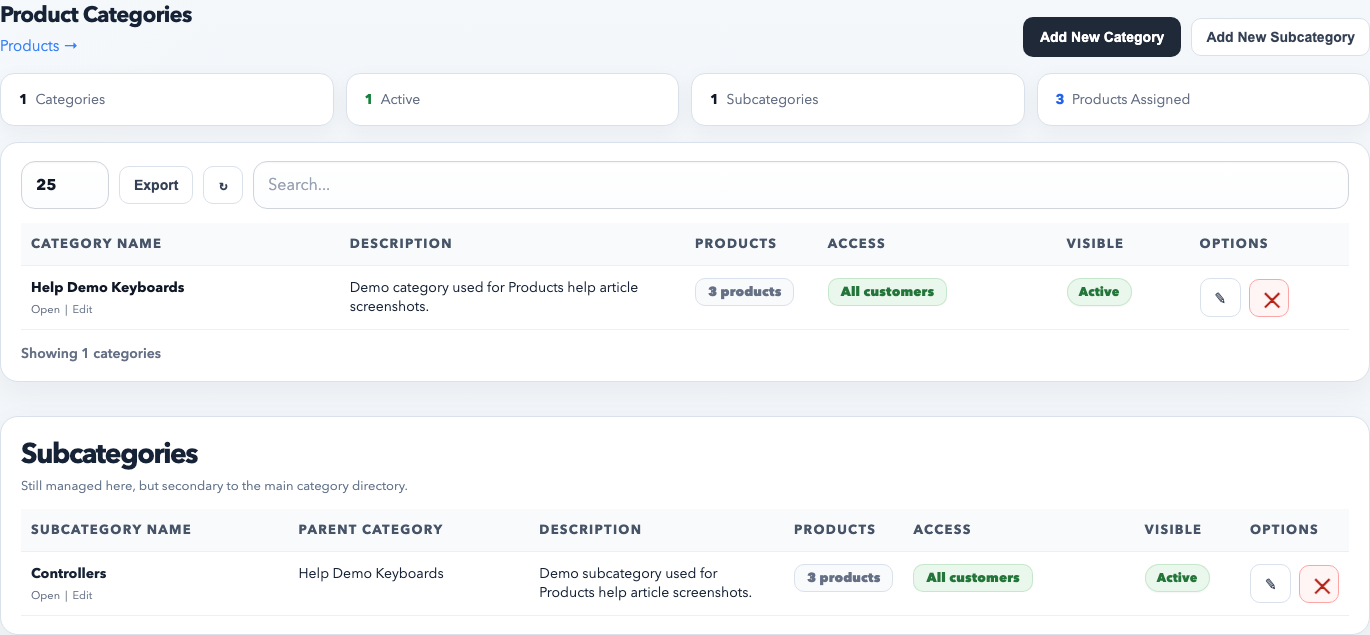The width and height of the screenshot is (1370, 635).
Task: Delete Controllers subcategory with red X
Action: click(x=1319, y=584)
